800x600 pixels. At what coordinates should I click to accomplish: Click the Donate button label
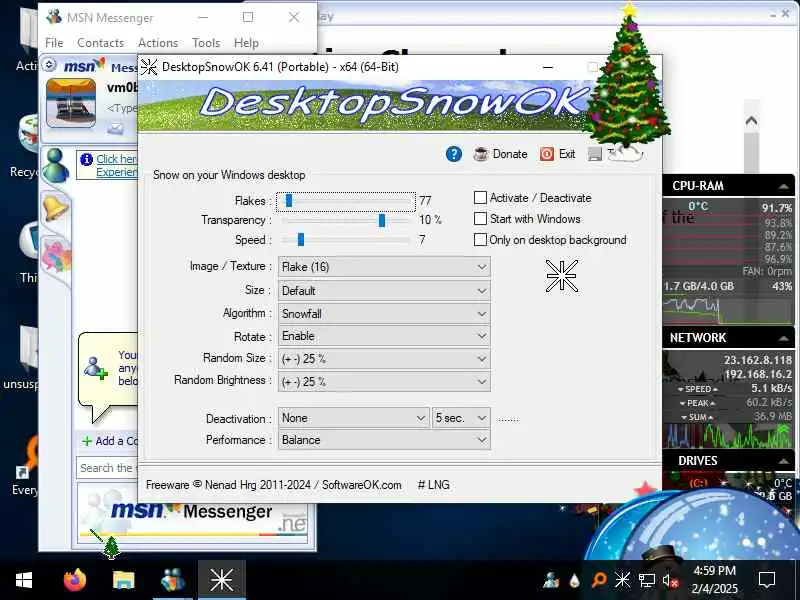[510, 154]
